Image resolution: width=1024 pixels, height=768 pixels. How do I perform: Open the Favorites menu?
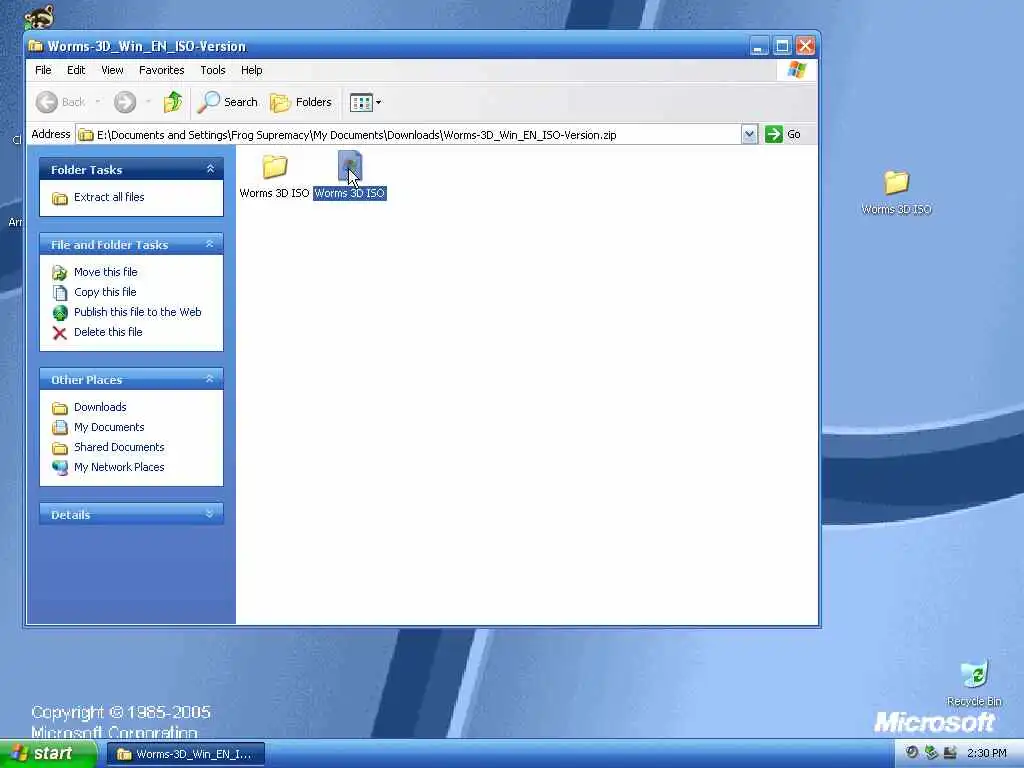[161, 70]
